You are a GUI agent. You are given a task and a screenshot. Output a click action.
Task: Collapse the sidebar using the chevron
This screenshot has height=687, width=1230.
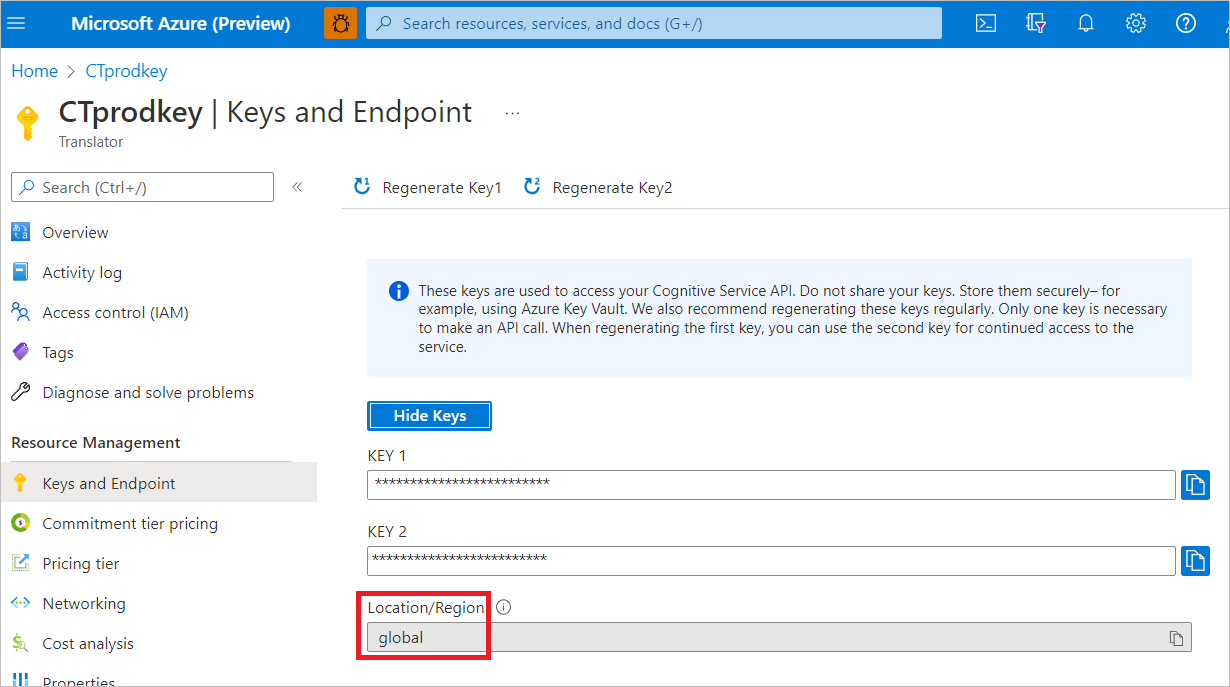(297, 186)
